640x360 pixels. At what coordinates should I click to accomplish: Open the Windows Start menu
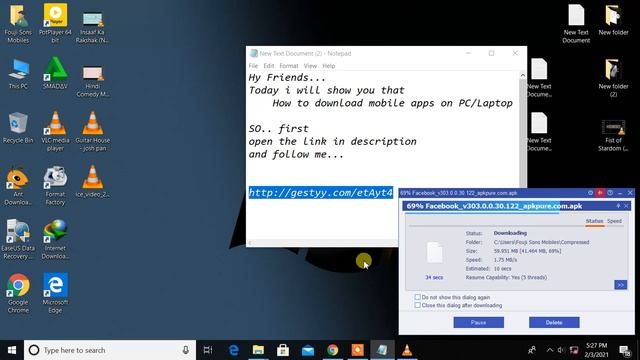12,350
